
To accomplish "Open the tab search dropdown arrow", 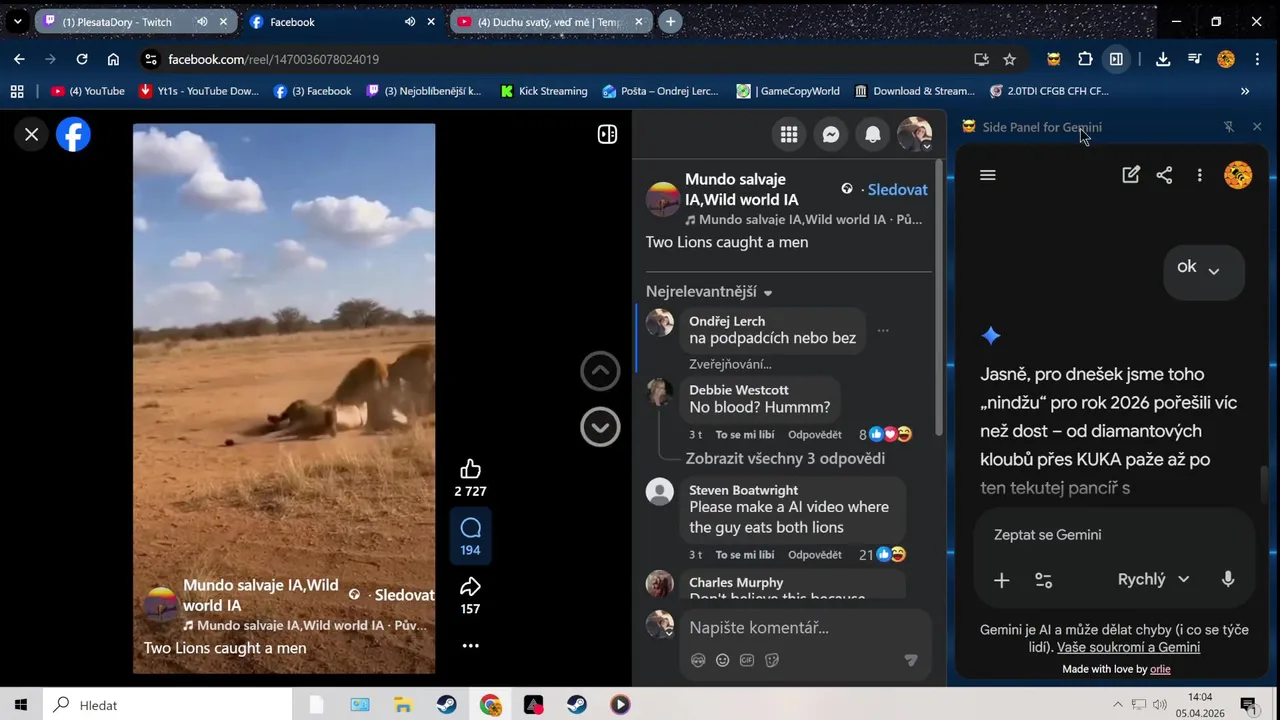I will (17, 21).
